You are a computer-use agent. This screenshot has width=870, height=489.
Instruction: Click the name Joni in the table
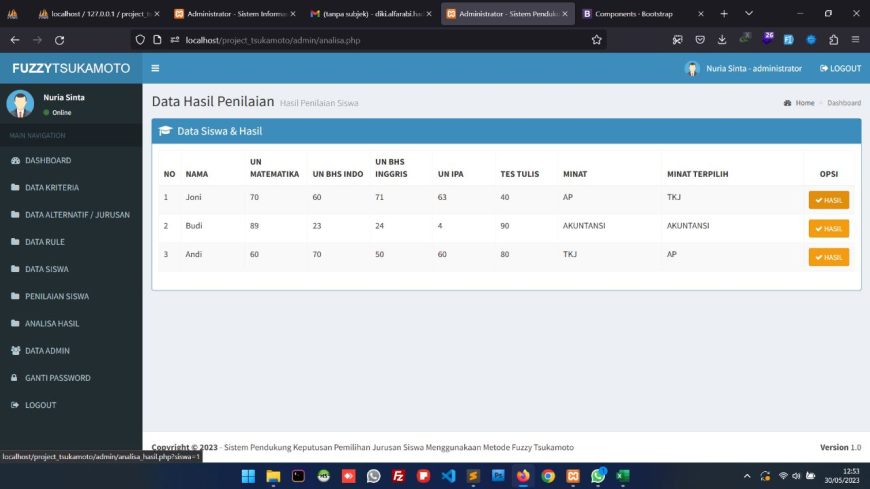point(193,197)
